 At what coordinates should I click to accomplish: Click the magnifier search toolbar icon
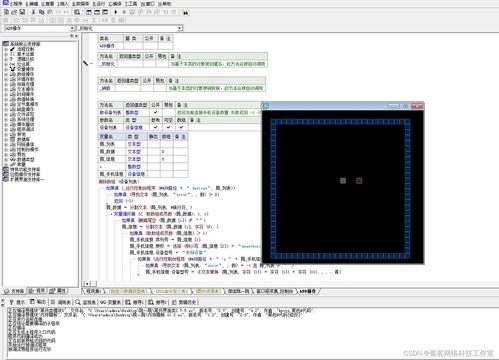77,12
